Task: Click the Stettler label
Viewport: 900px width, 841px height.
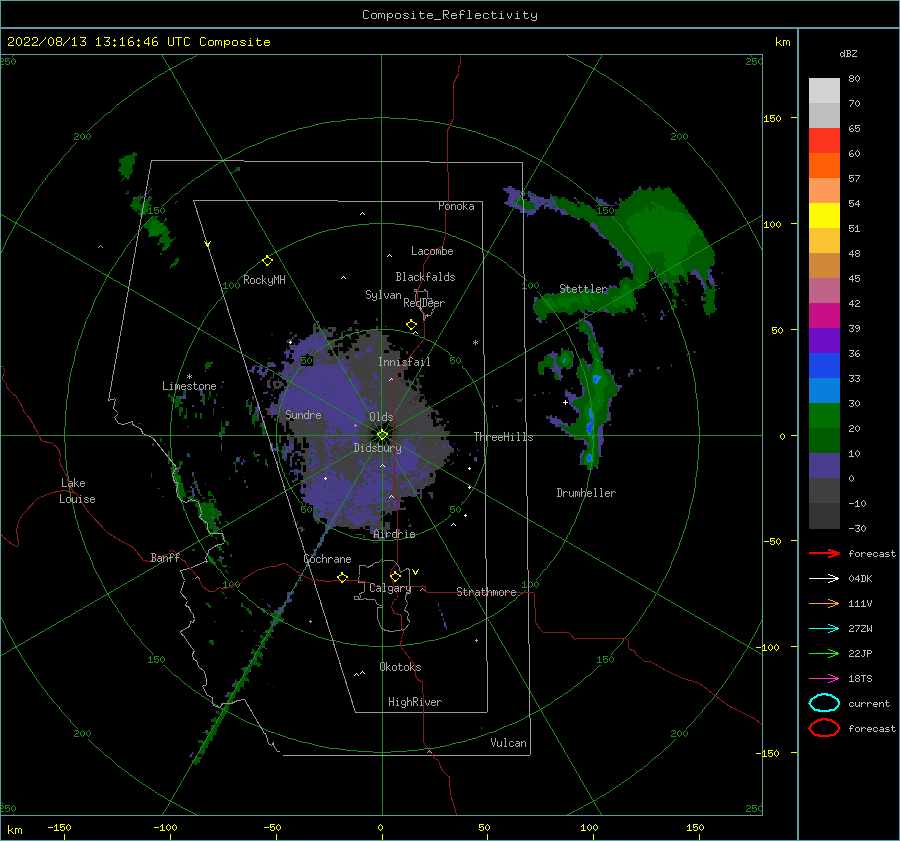Action: coord(583,289)
